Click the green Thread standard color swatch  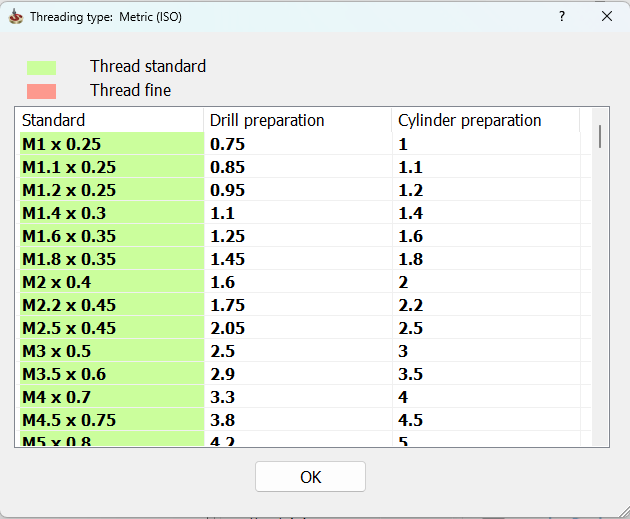41,67
